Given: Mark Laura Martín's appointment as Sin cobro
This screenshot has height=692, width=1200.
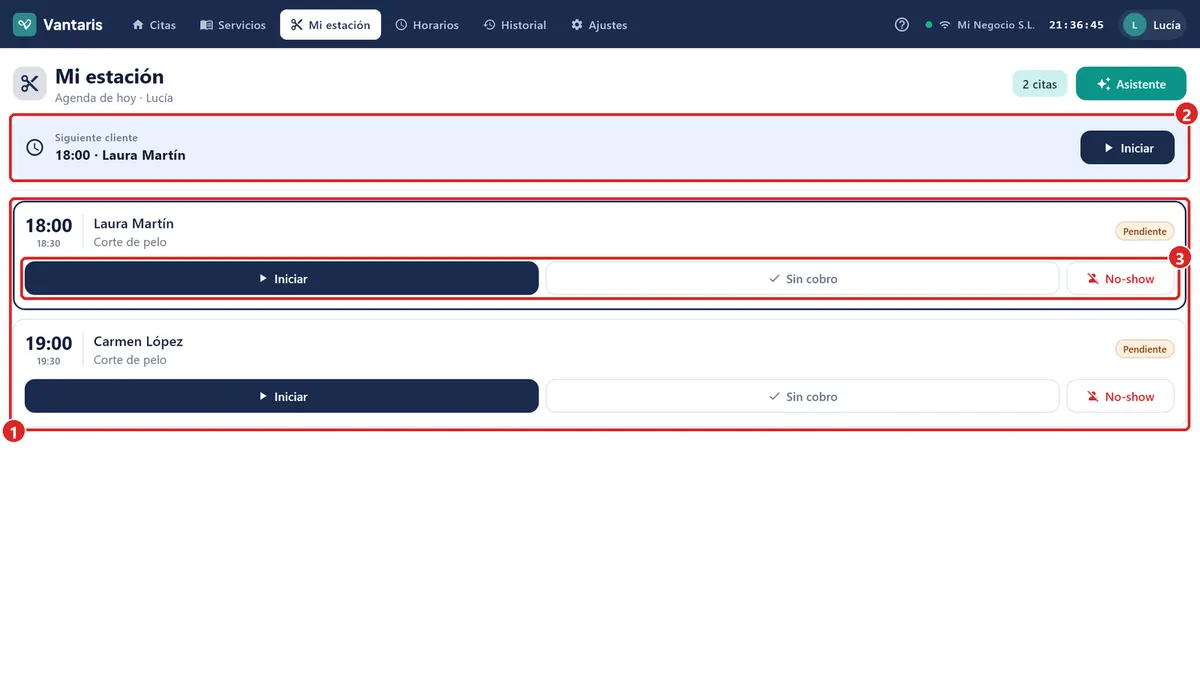Looking at the screenshot, I should tap(802, 279).
